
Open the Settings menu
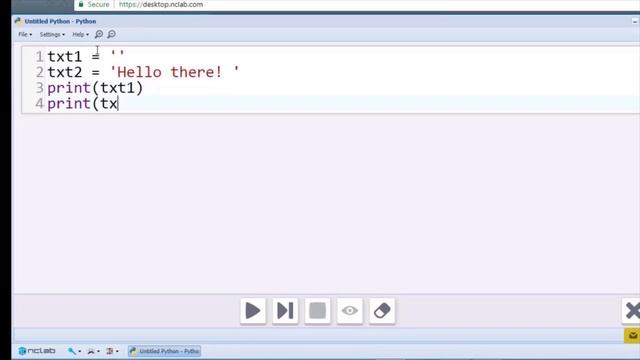[52, 35]
